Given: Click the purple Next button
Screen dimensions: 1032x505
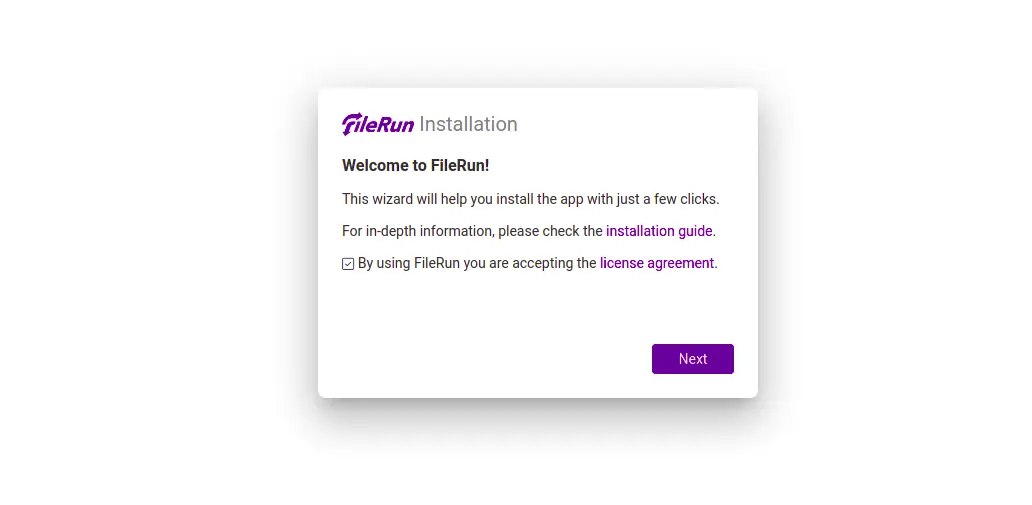Looking at the screenshot, I should [x=692, y=359].
